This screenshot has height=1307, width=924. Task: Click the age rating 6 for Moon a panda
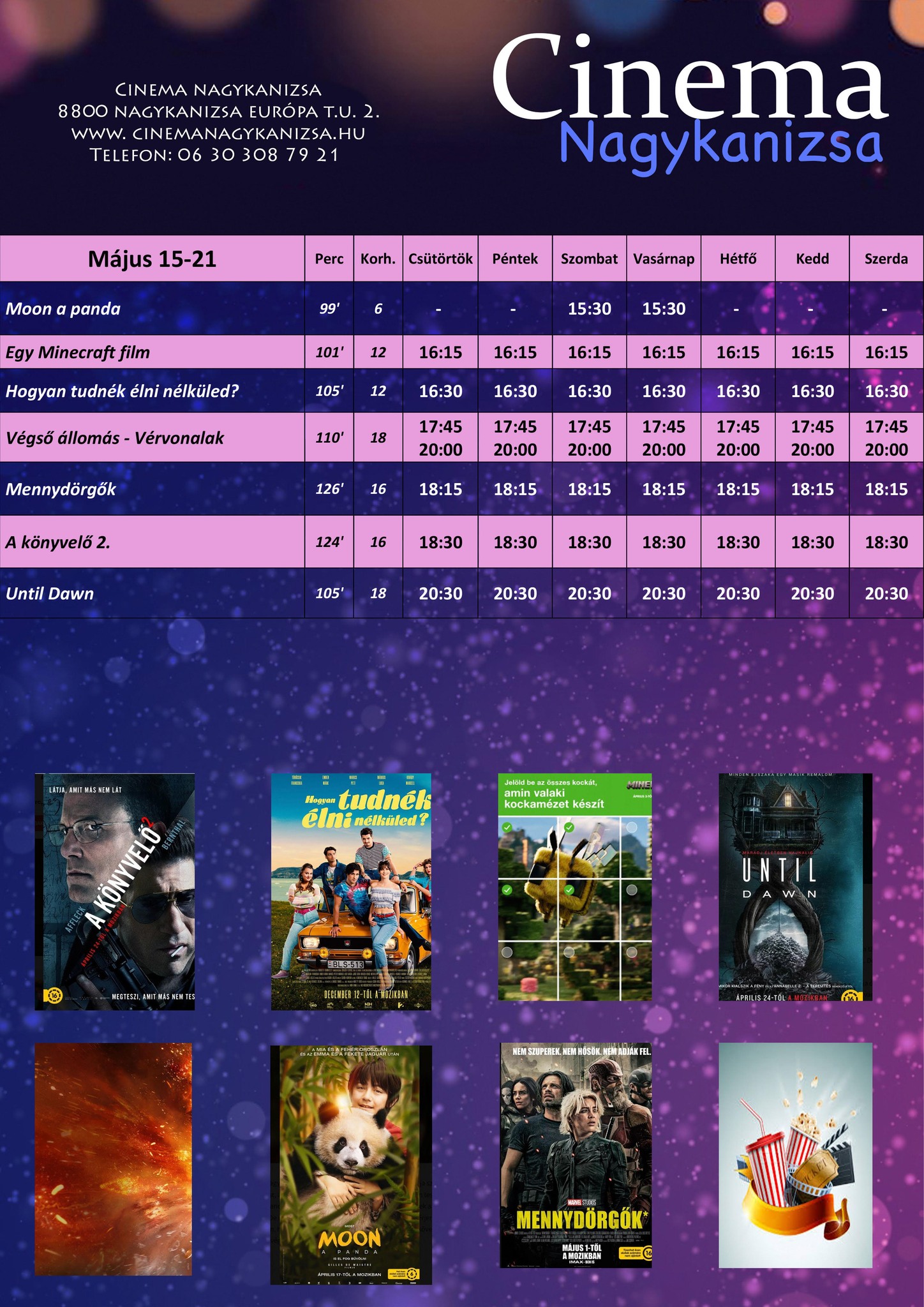[378, 309]
